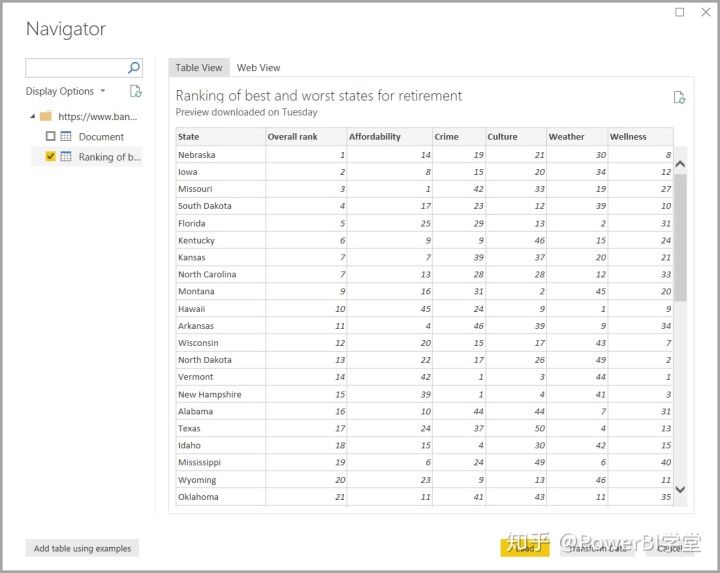The width and height of the screenshot is (720, 573).
Task: Click the scroll down arrow of preview
Action: pos(681,489)
